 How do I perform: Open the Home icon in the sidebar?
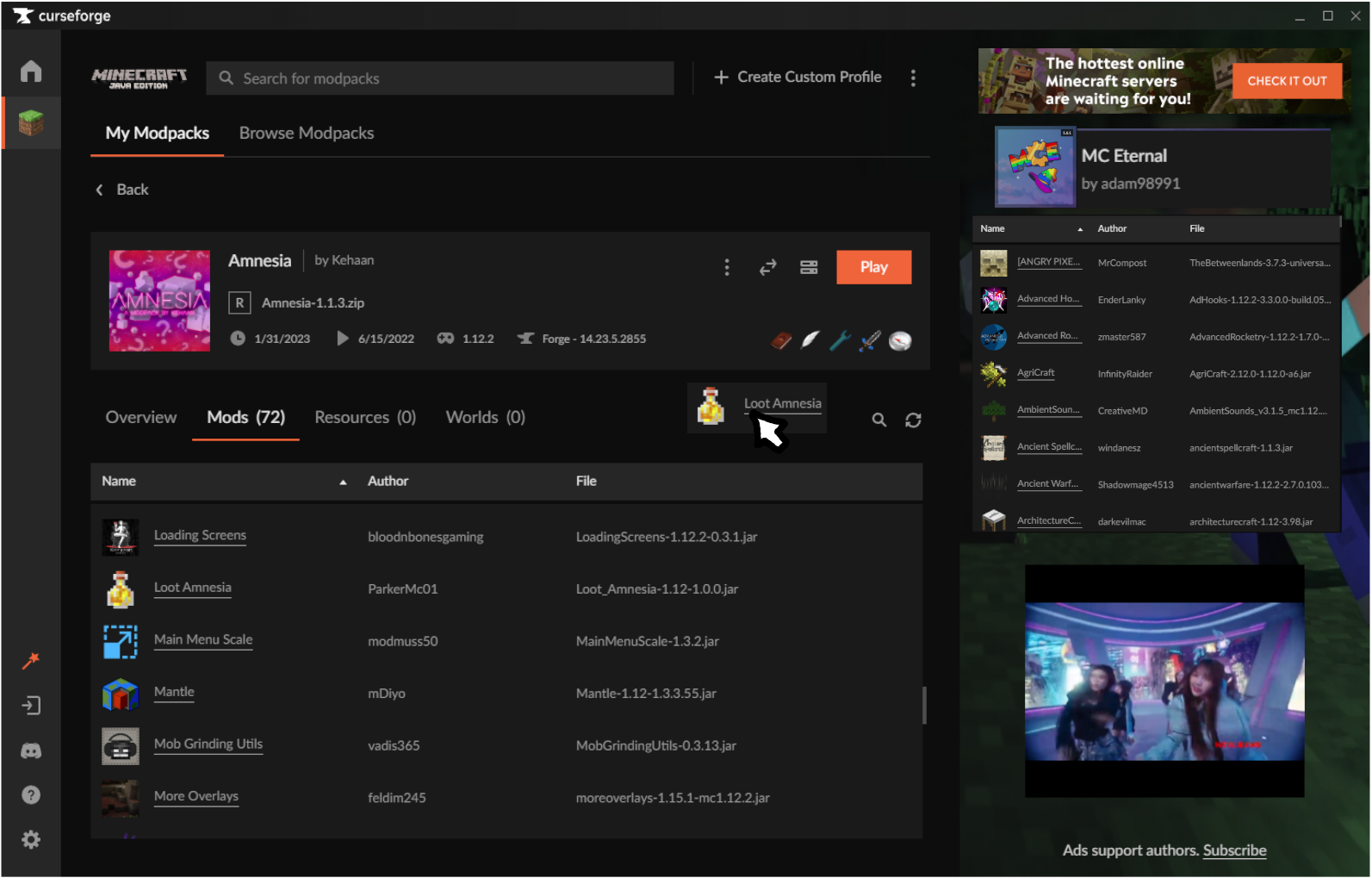[31, 71]
